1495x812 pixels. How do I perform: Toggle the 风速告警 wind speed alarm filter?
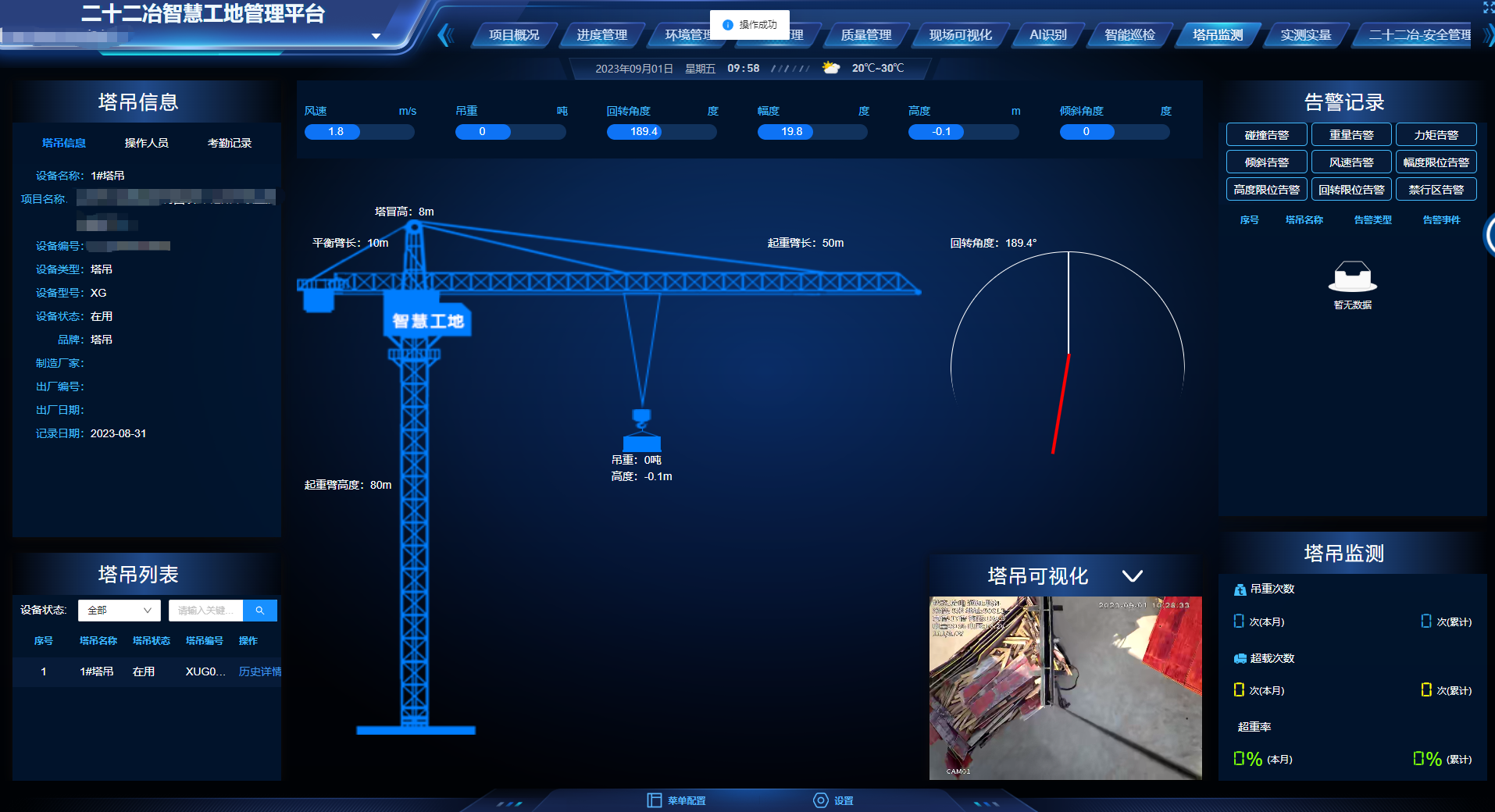click(1350, 162)
